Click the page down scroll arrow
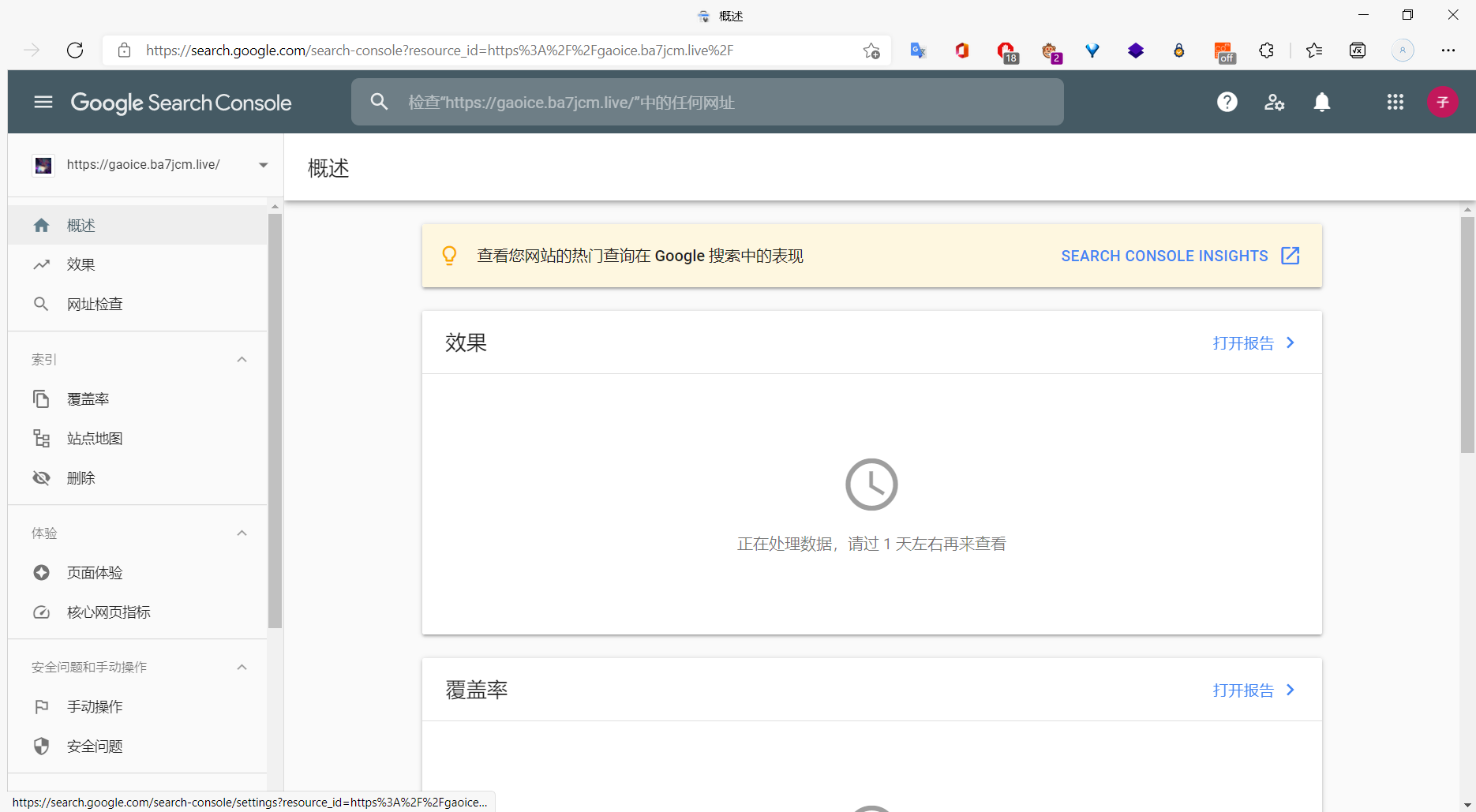The height and width of the screenshot is (812, 1476). [1467, 804]
